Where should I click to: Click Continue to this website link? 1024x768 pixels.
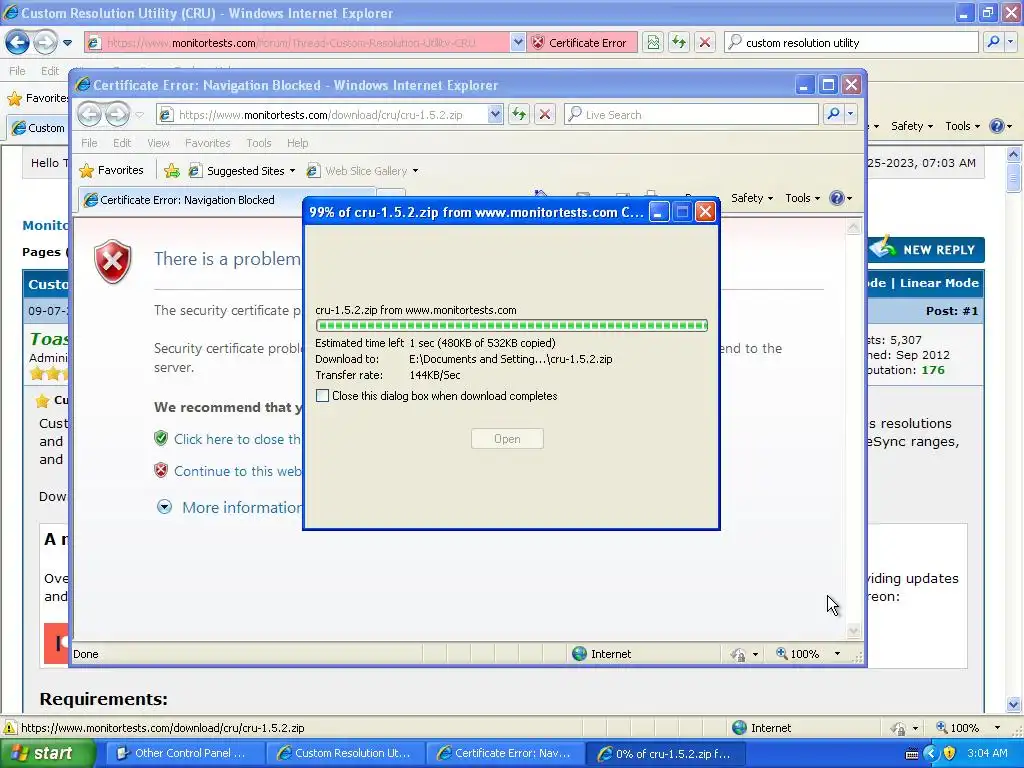pos(237,471)
